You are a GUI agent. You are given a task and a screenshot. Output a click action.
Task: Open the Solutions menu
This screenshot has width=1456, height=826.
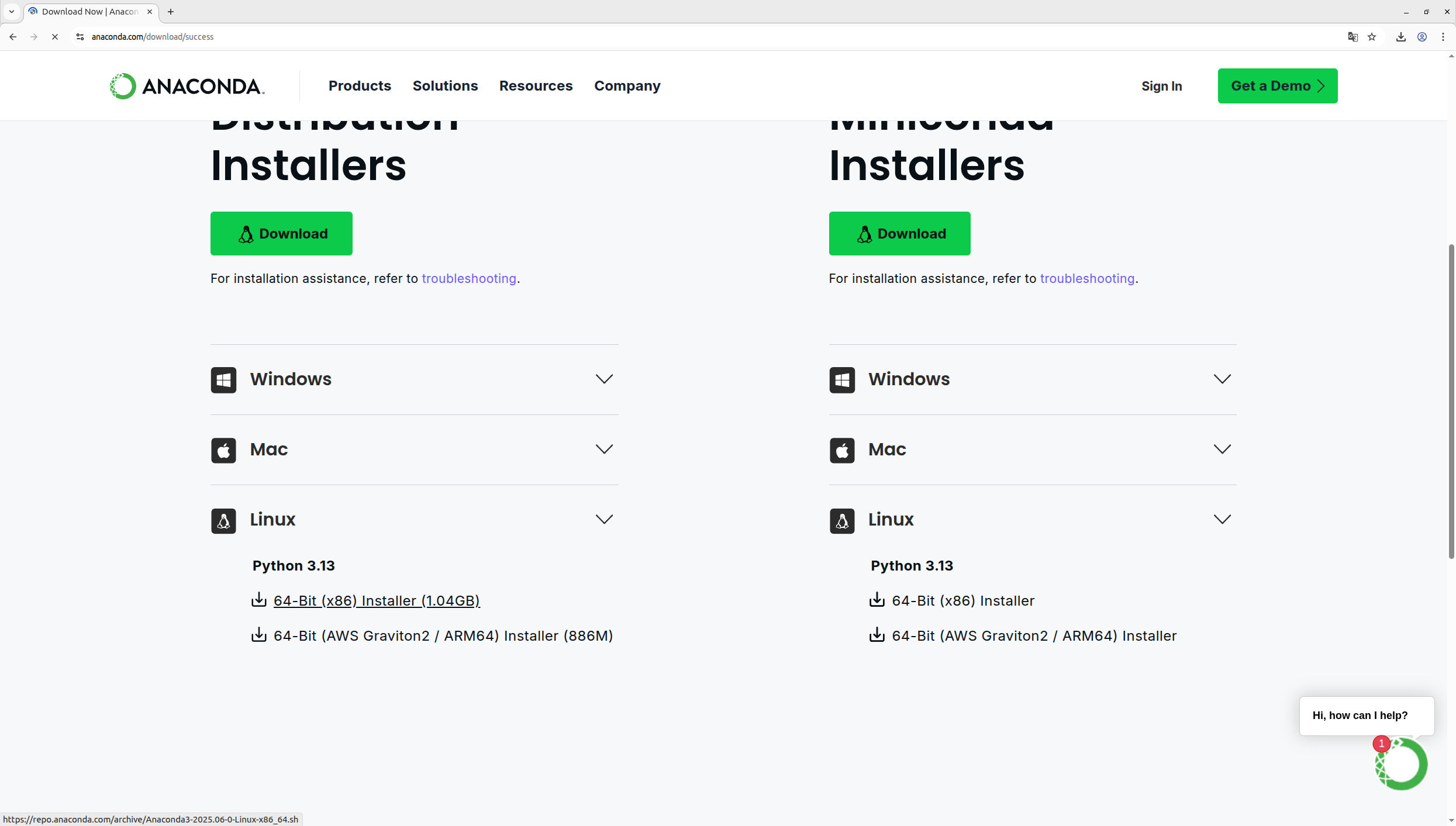pyautogui.click(x=445, y=86)
